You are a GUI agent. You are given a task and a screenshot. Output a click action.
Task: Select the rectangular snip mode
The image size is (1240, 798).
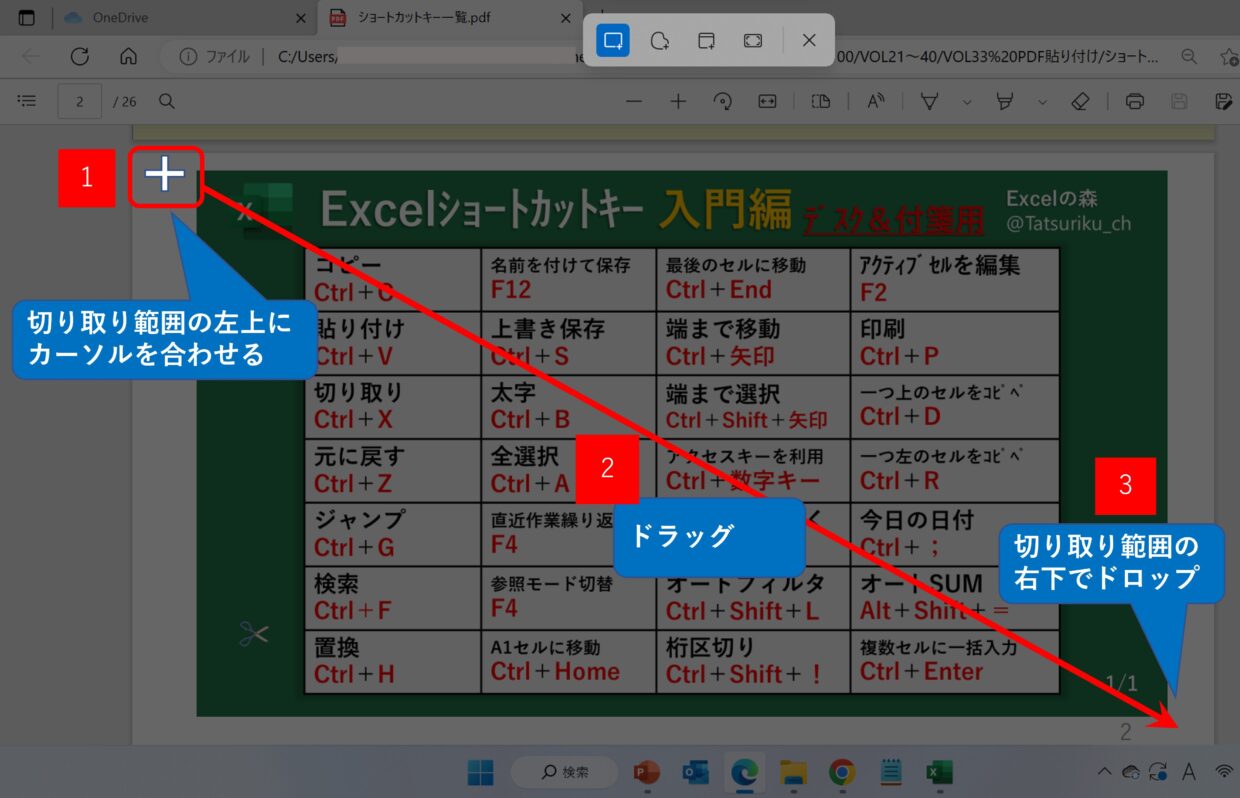tap(613, 40)
